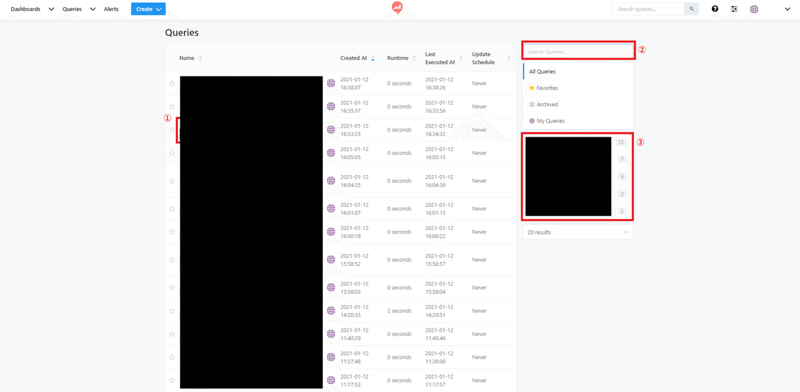The image size is (800, 392).
Task: Click the sort arrows beside Update Schedule
Action: (509, 58)
